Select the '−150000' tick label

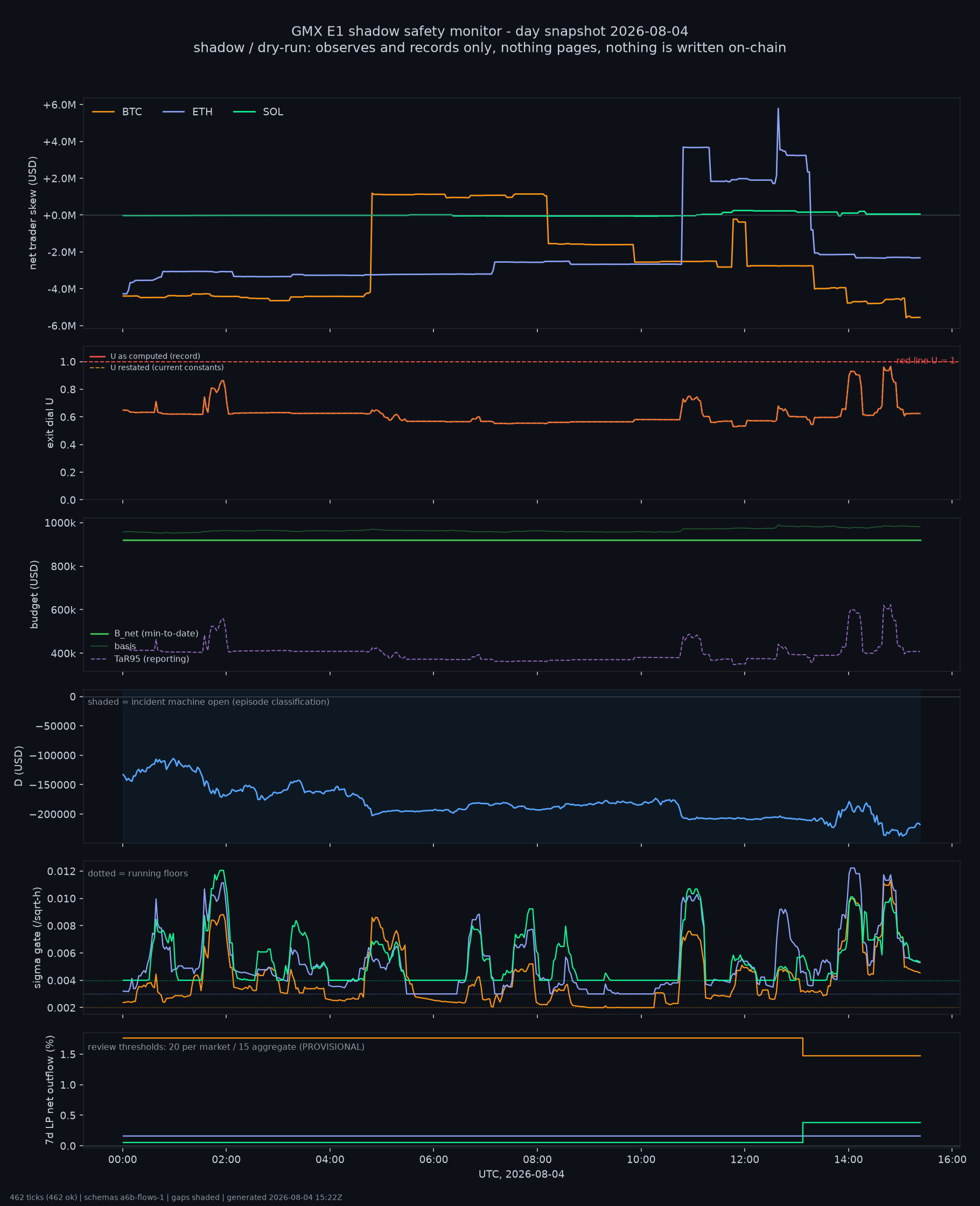[53, 784]
